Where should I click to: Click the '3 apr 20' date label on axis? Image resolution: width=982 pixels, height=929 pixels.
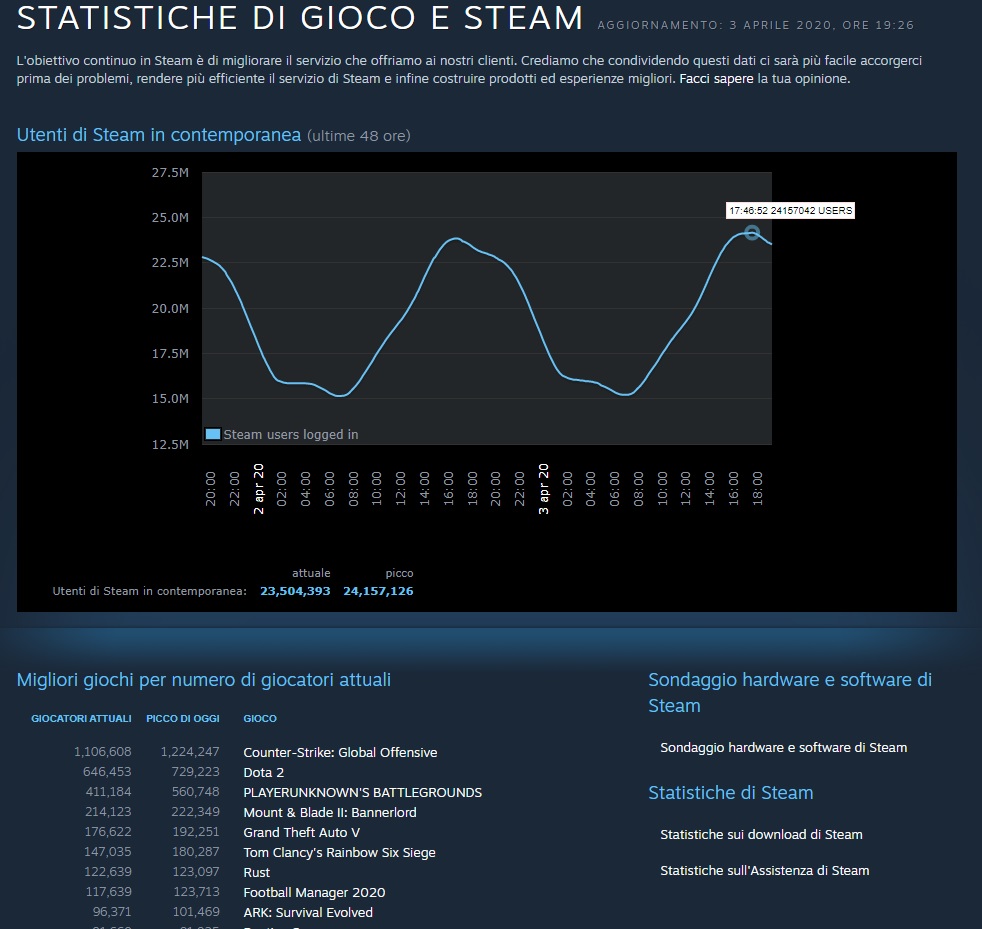point(544,489)
